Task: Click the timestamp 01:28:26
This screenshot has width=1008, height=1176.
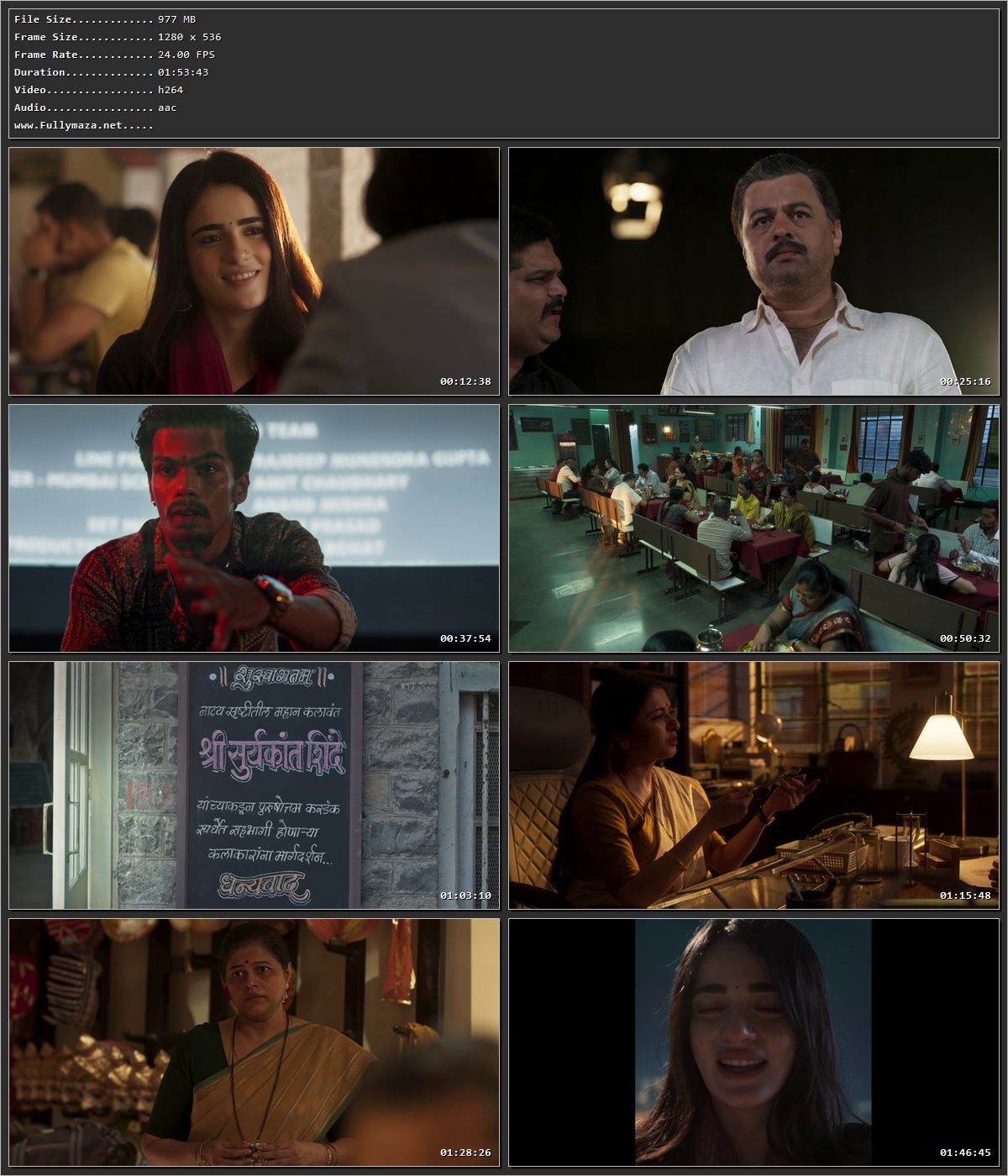Action: tap(465, 1152)
